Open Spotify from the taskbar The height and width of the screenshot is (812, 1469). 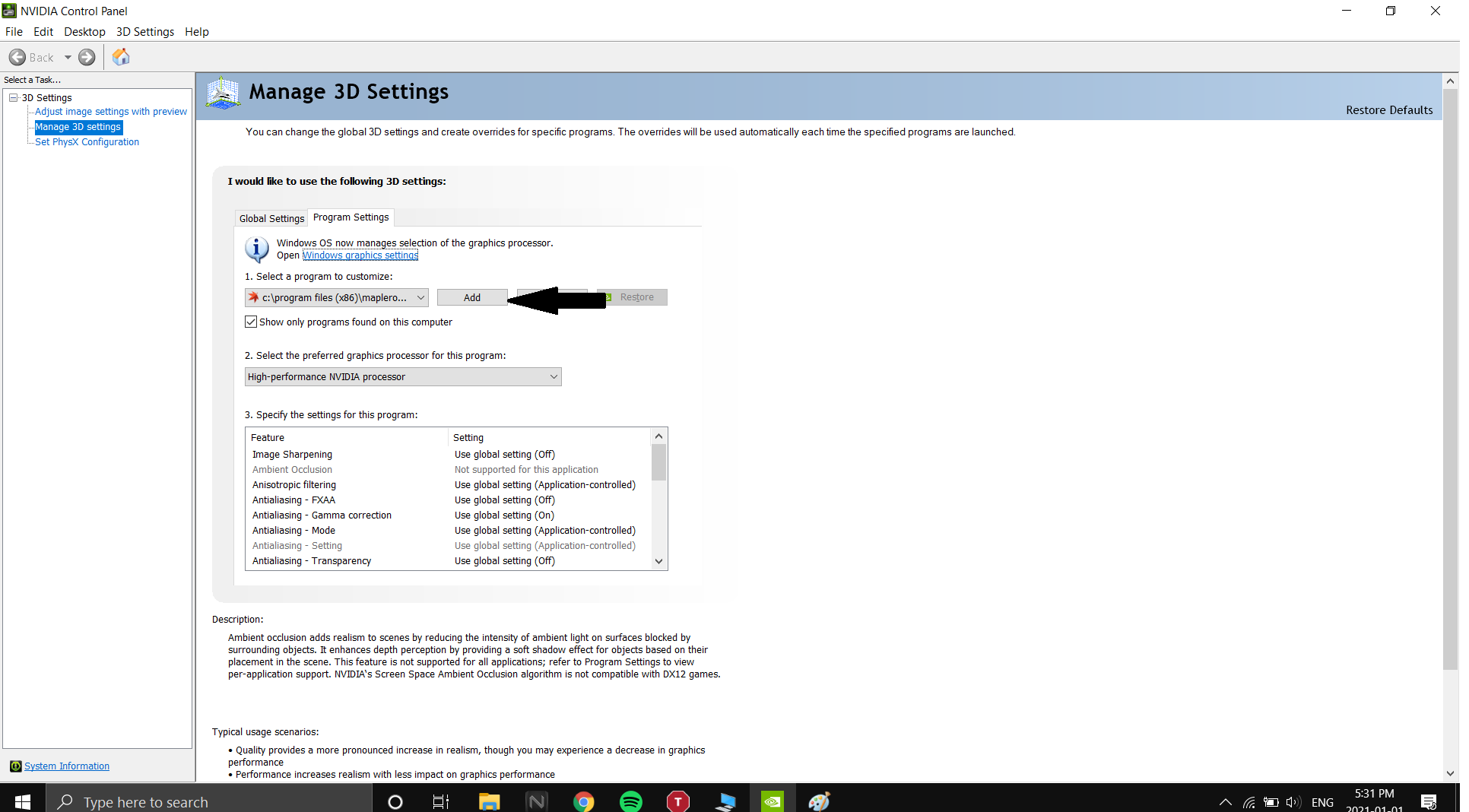631,801
